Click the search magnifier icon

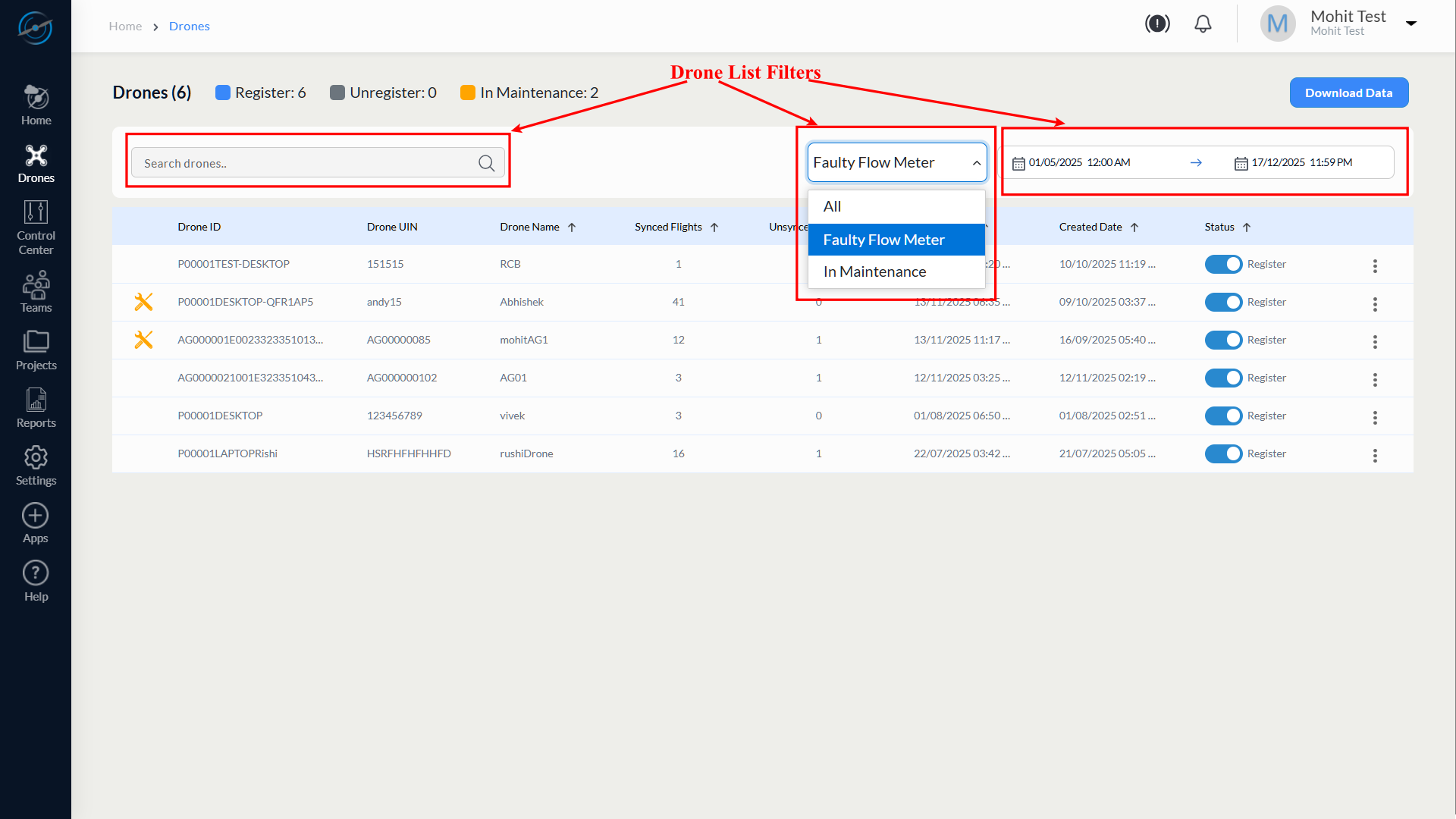tap(486, 163)
